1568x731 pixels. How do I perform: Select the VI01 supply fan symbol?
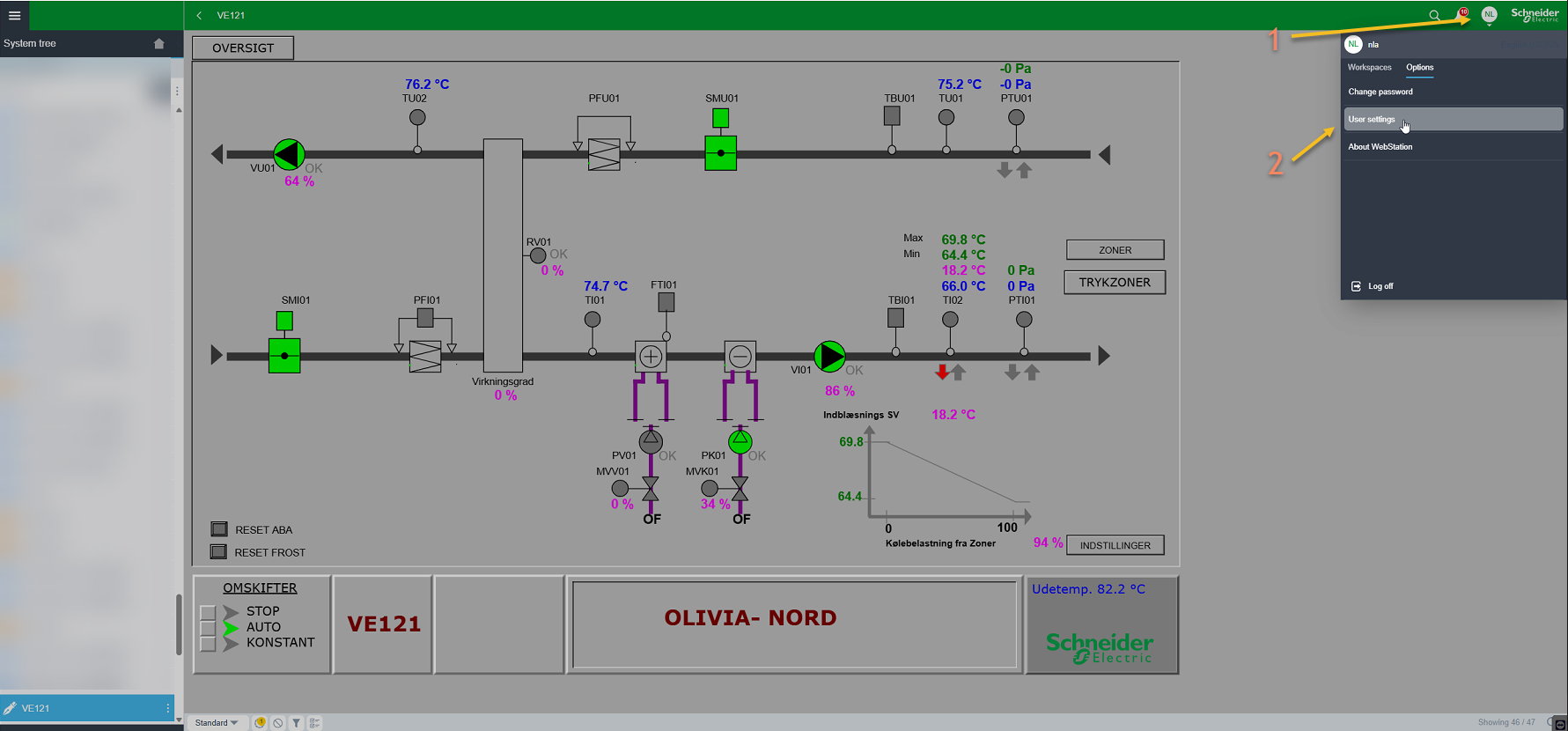click(x=829, y=356)
